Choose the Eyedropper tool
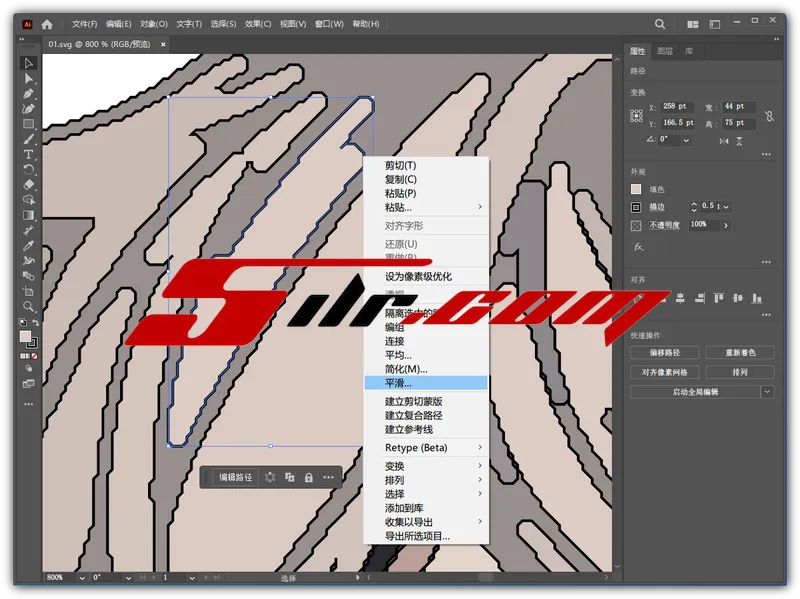 29,245
